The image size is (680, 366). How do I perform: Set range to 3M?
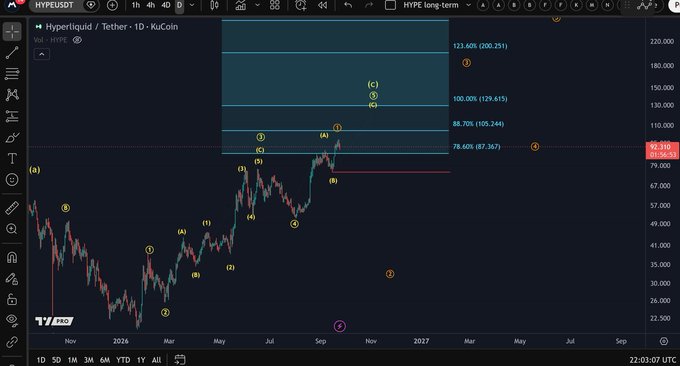[x=88, y=360]
